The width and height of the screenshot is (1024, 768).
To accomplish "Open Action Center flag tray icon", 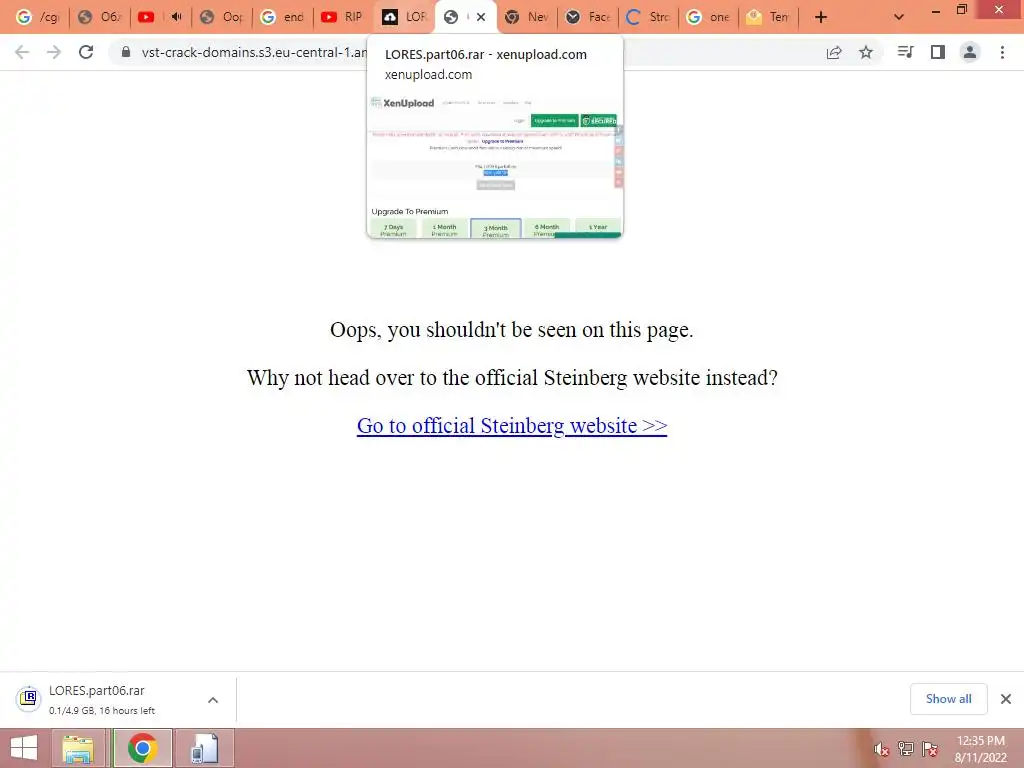I will pyautogui.click(x=930, y=749).
